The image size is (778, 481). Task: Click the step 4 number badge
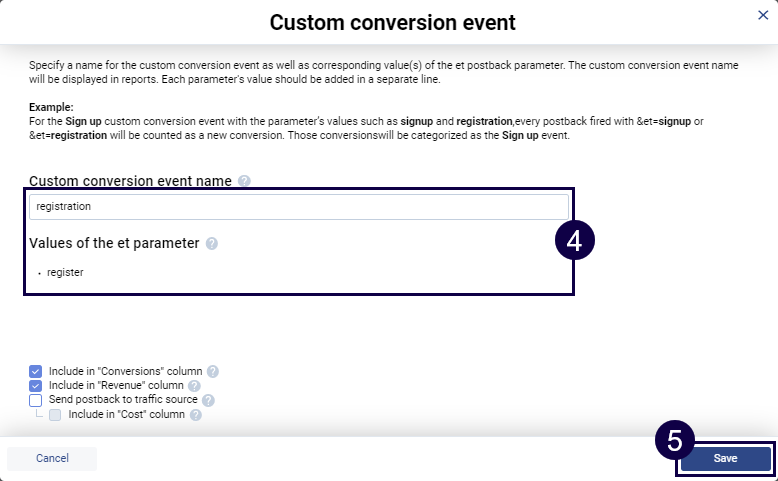tap(575, 241)
